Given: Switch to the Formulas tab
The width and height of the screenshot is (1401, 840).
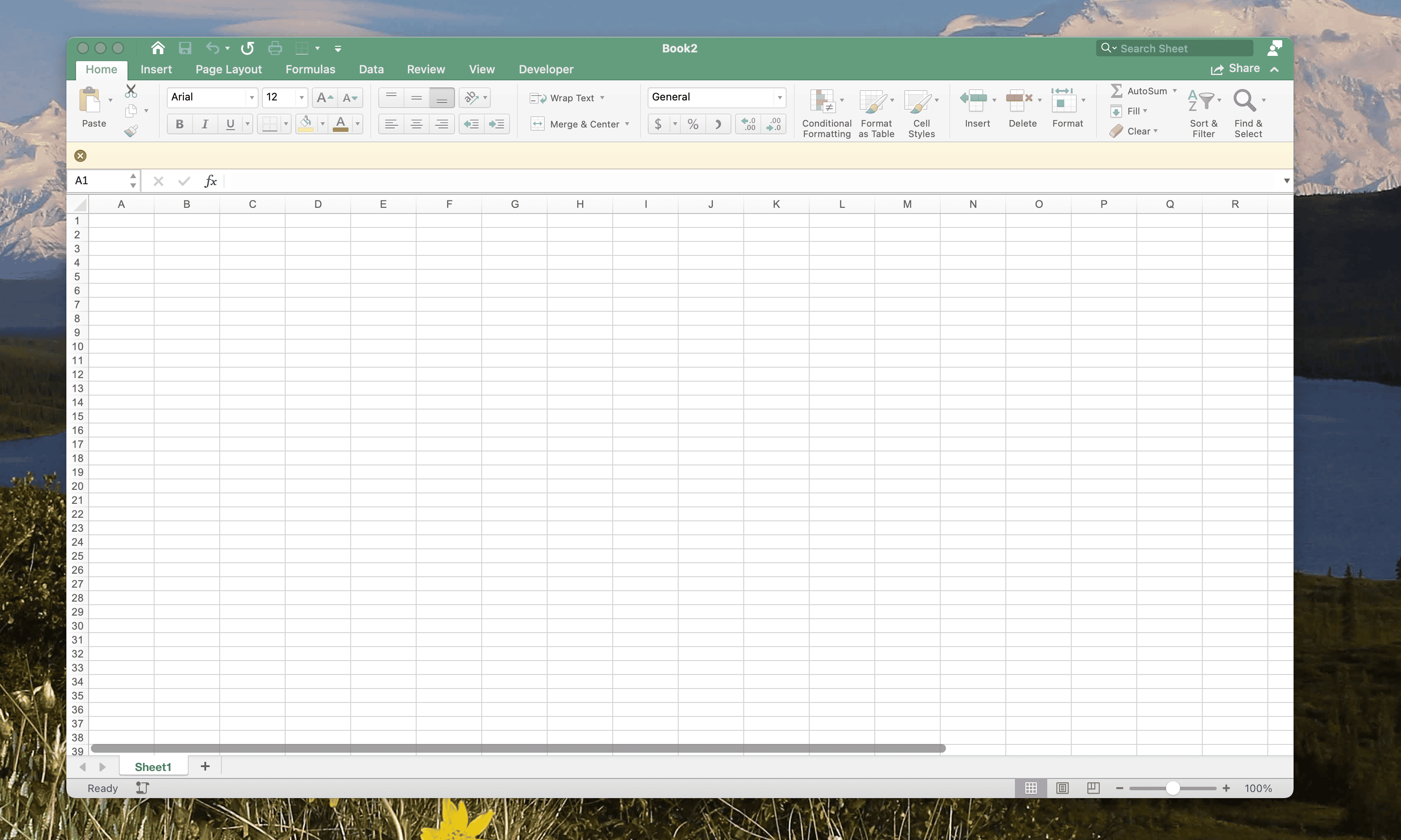Looking at the screenshot, I should point(310,69).
